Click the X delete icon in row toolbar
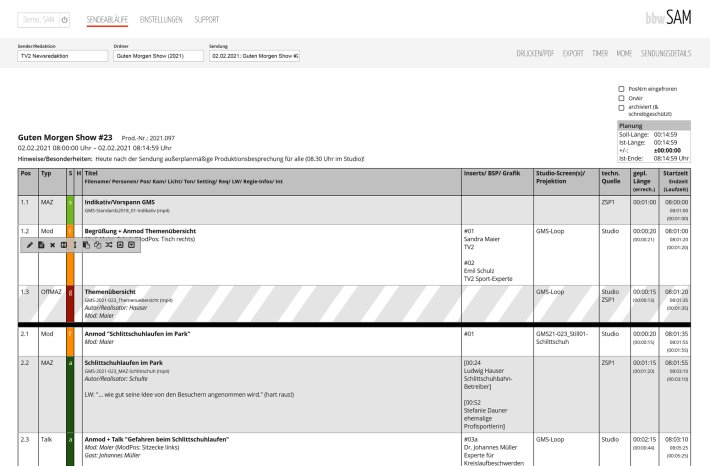 [53, 245]
